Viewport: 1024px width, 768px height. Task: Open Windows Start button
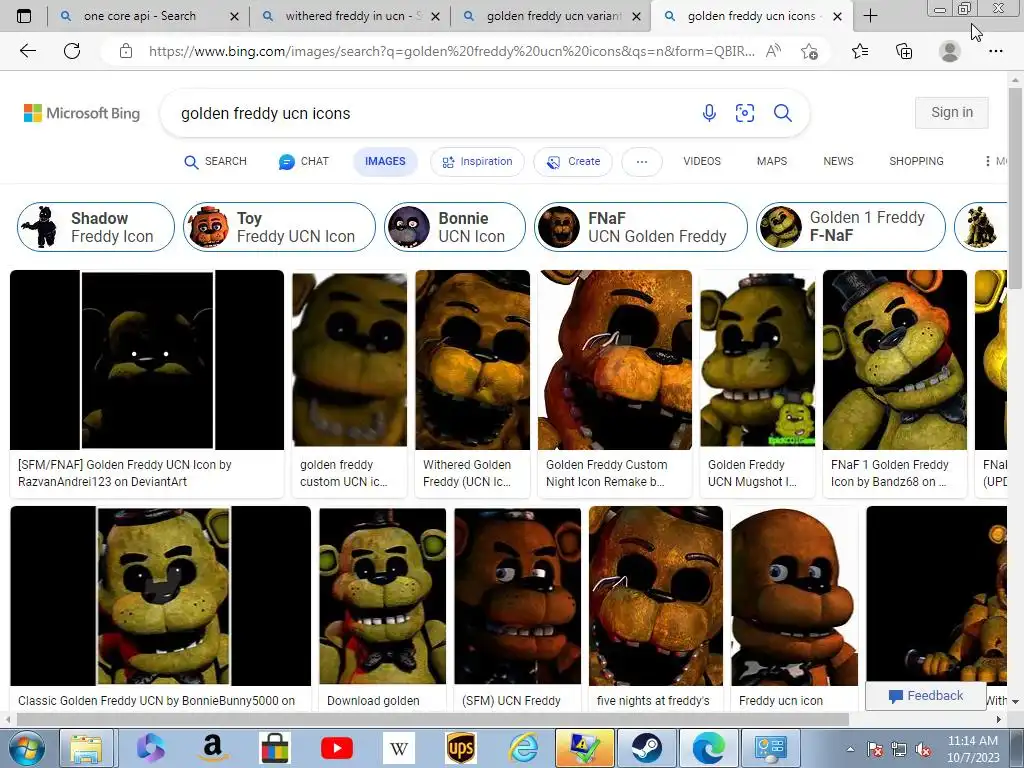pyautogui.click(x=27, y=748)
